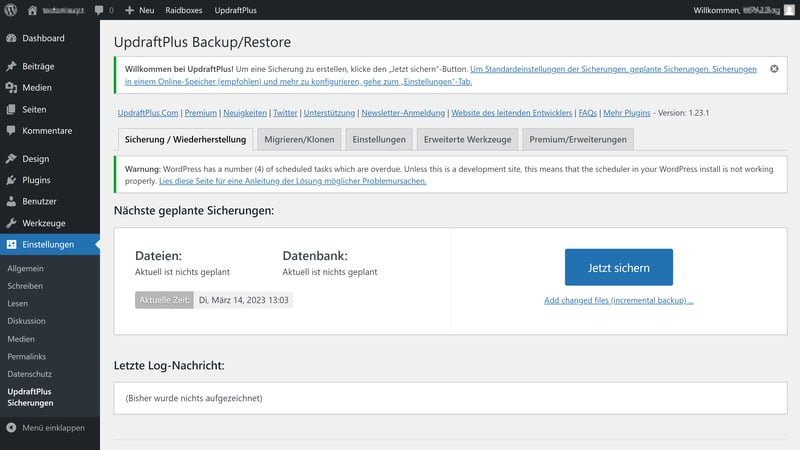Click the WordPress logo icon in admin bar
800x450 pixels.
(11, 9)
